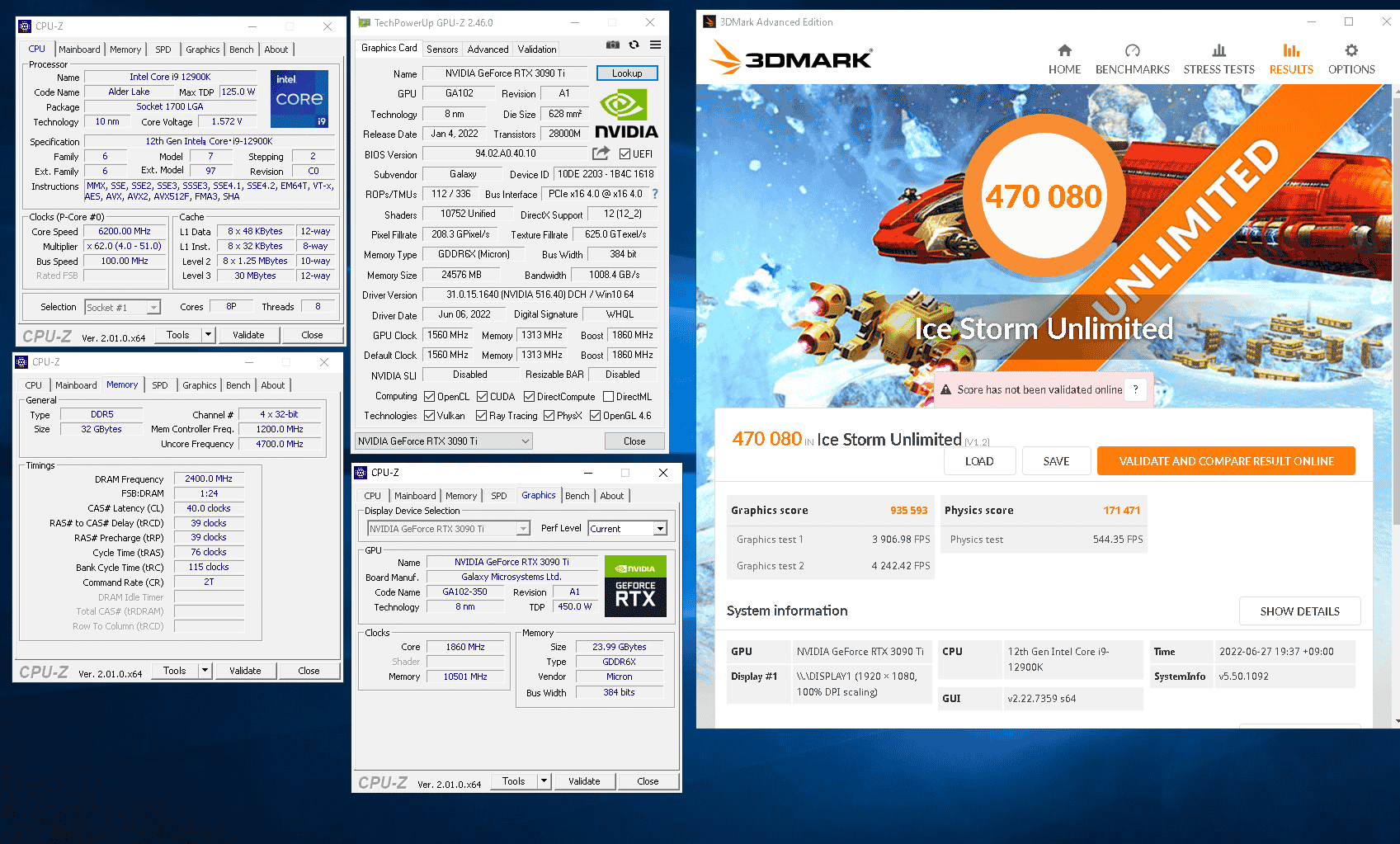Click the validation warning question mark button

[1136, 389]
